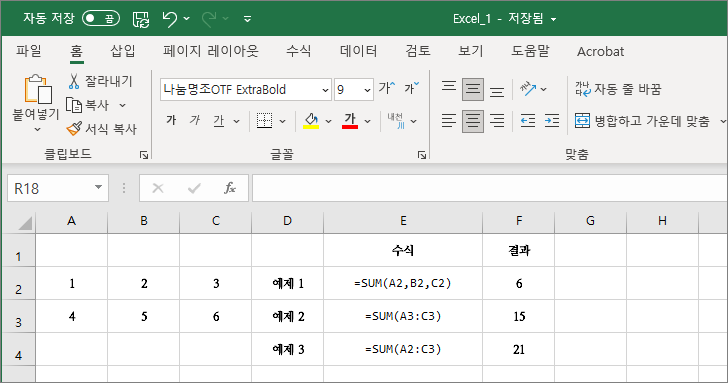Screen dimensions: 728x383
Task: Click 서식 복사 format painter
Action: (x=102, y=129)
